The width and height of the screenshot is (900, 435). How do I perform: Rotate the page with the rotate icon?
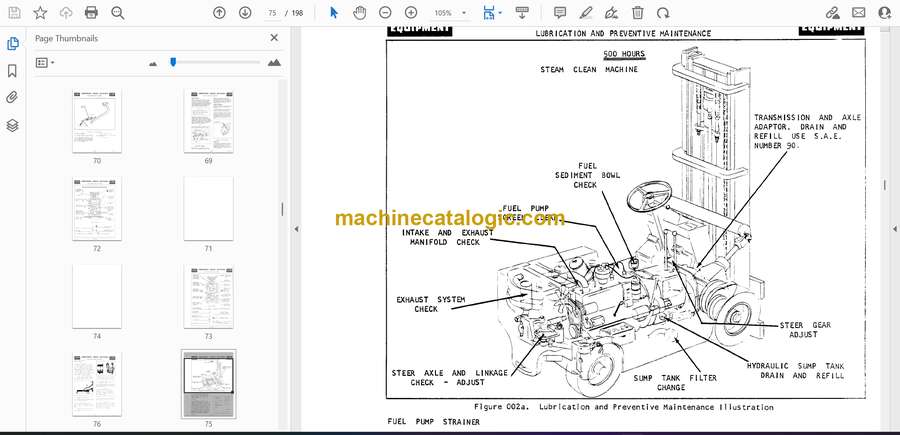click(663, 13)
